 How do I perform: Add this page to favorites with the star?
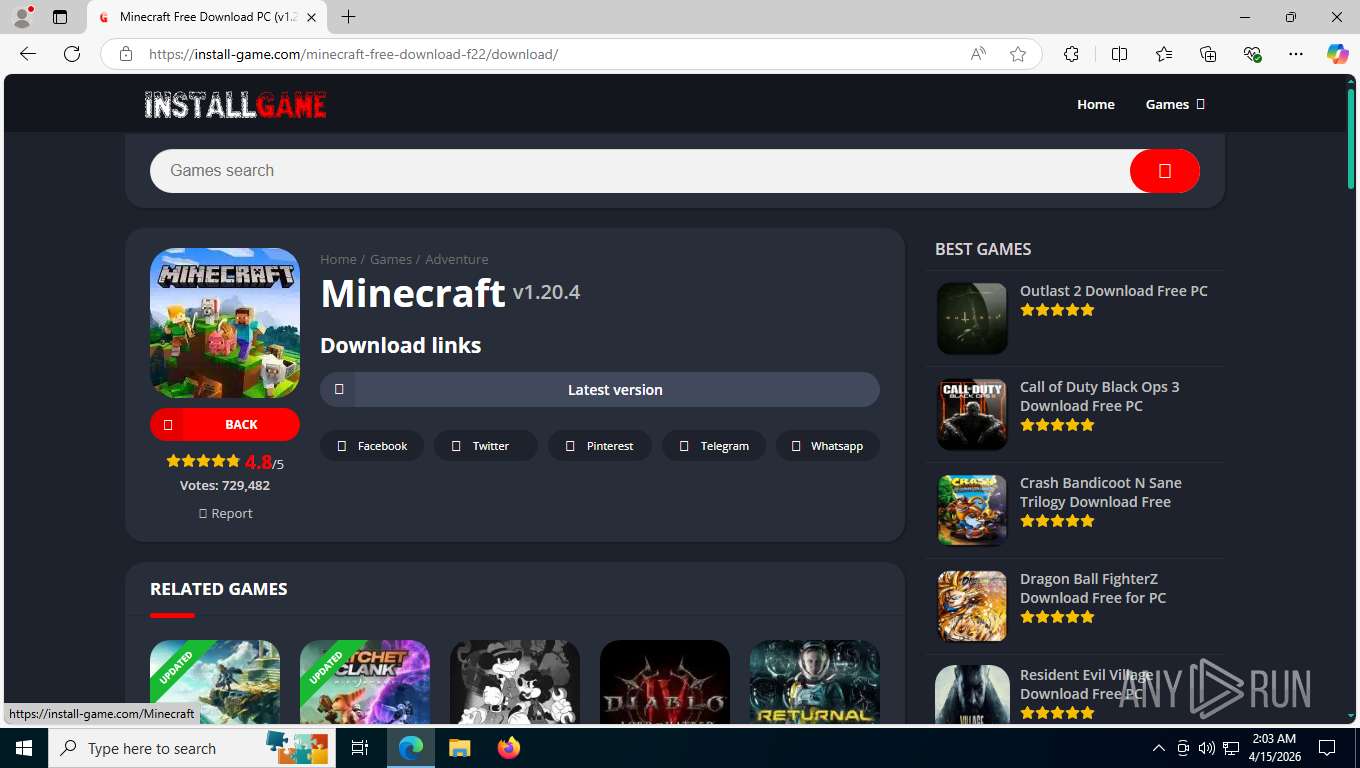[x=1018, y=54]
